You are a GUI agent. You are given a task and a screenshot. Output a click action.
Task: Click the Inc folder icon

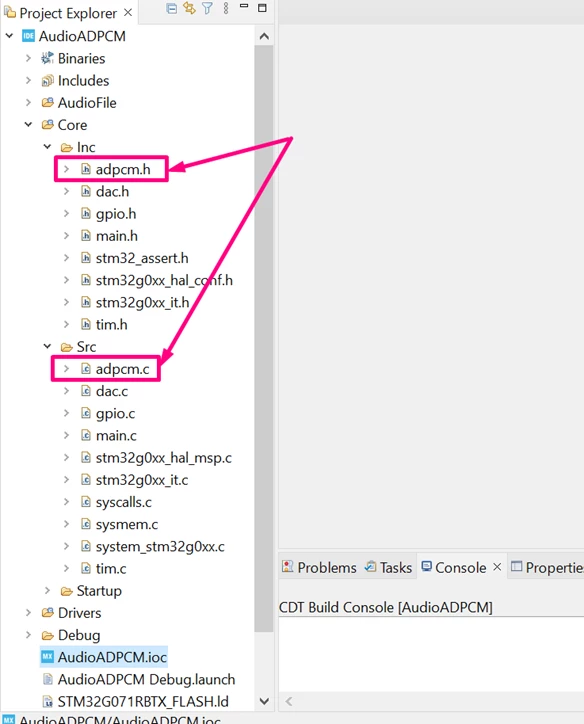point(66,147)
